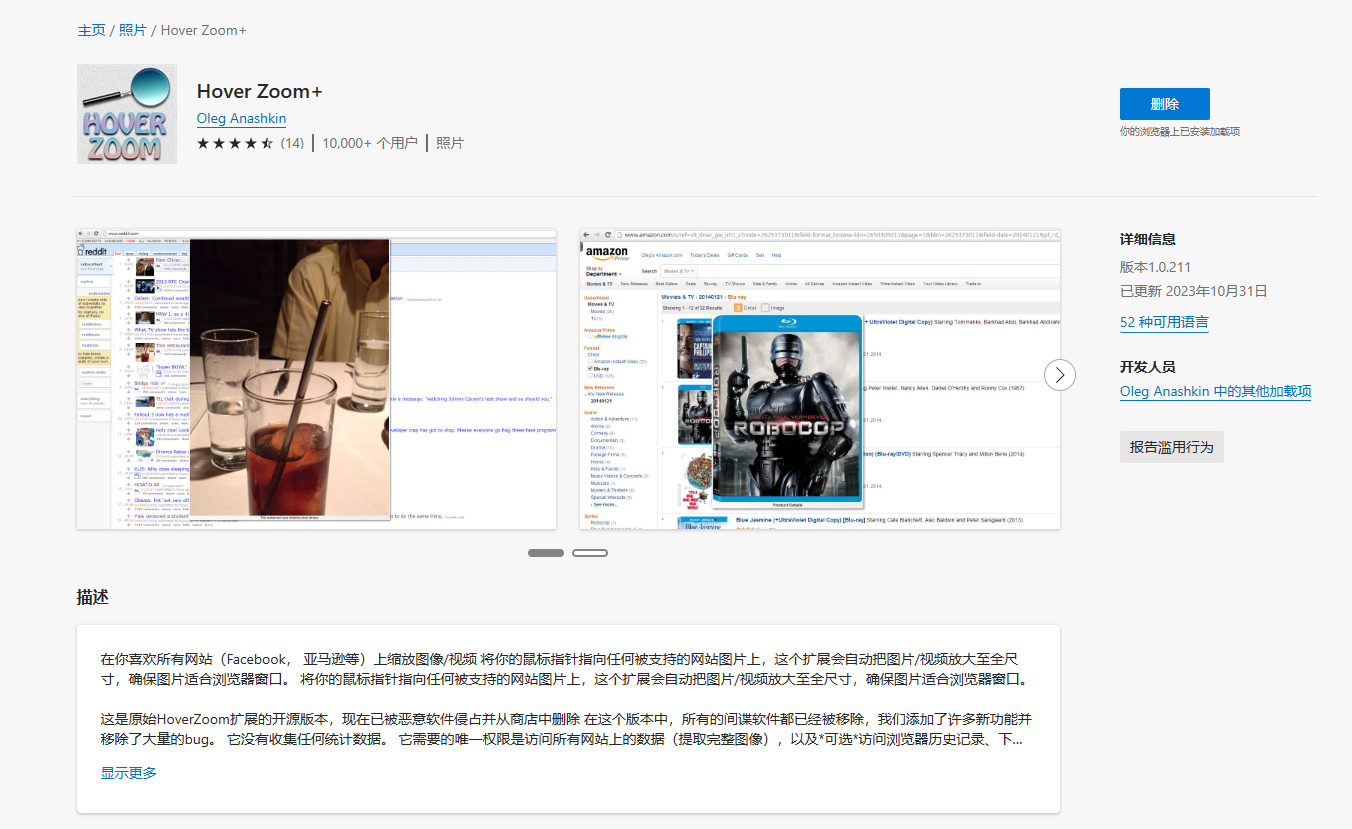Click the 版本1.0.211 text
This screenshot has width=1352, height=829.
(x=1155, y=267)
